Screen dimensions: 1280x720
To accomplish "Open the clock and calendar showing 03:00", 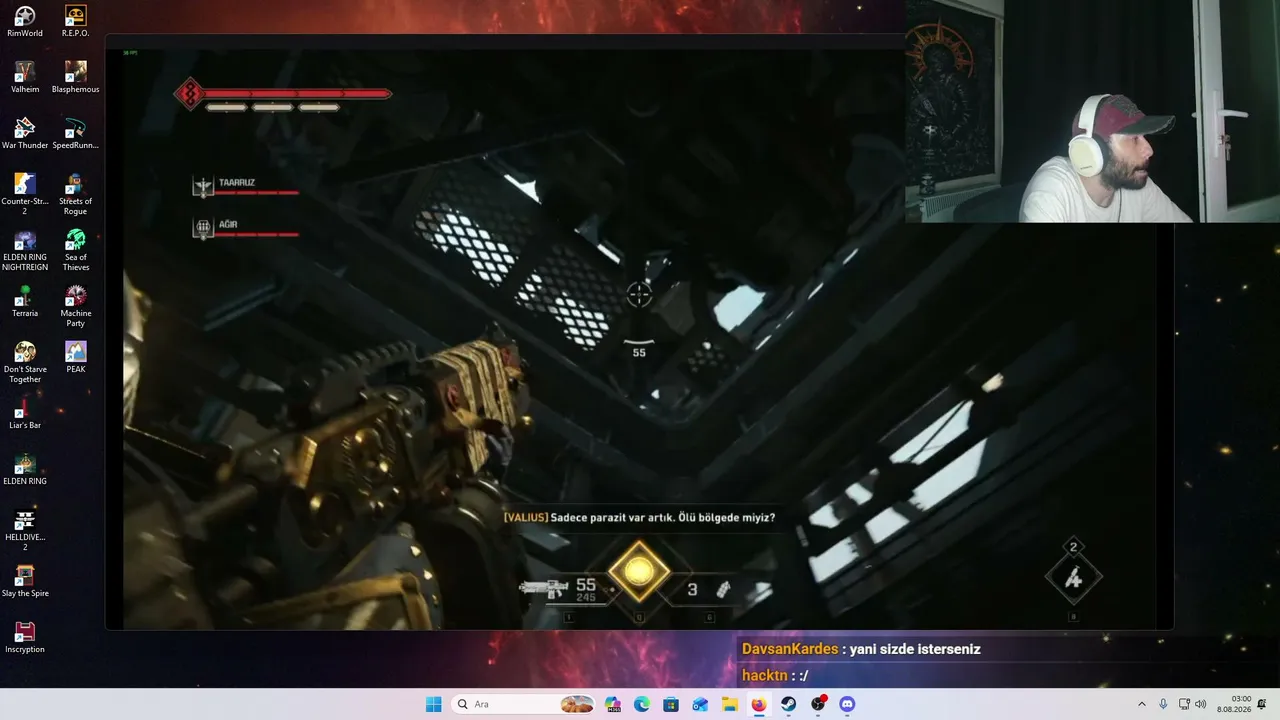I will 1234,704.
